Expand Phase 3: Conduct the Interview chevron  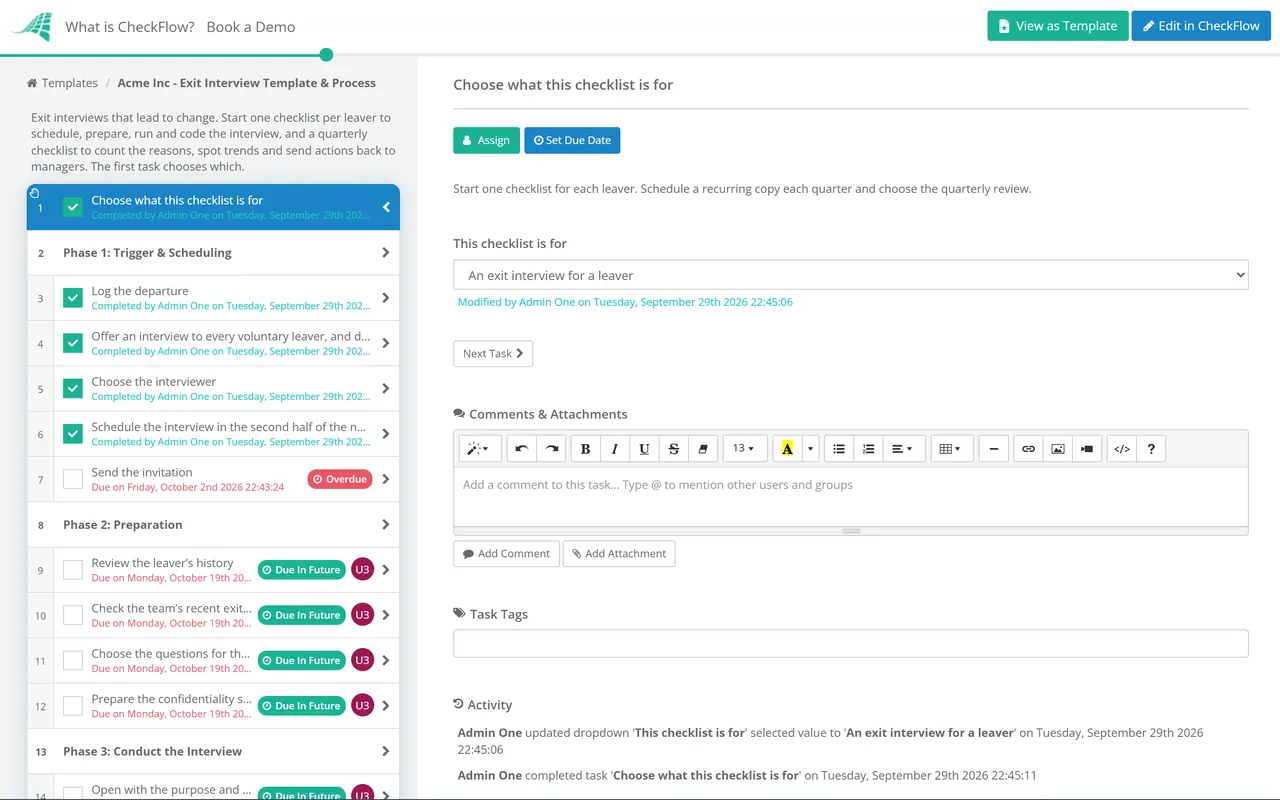[x=386, y=751]
